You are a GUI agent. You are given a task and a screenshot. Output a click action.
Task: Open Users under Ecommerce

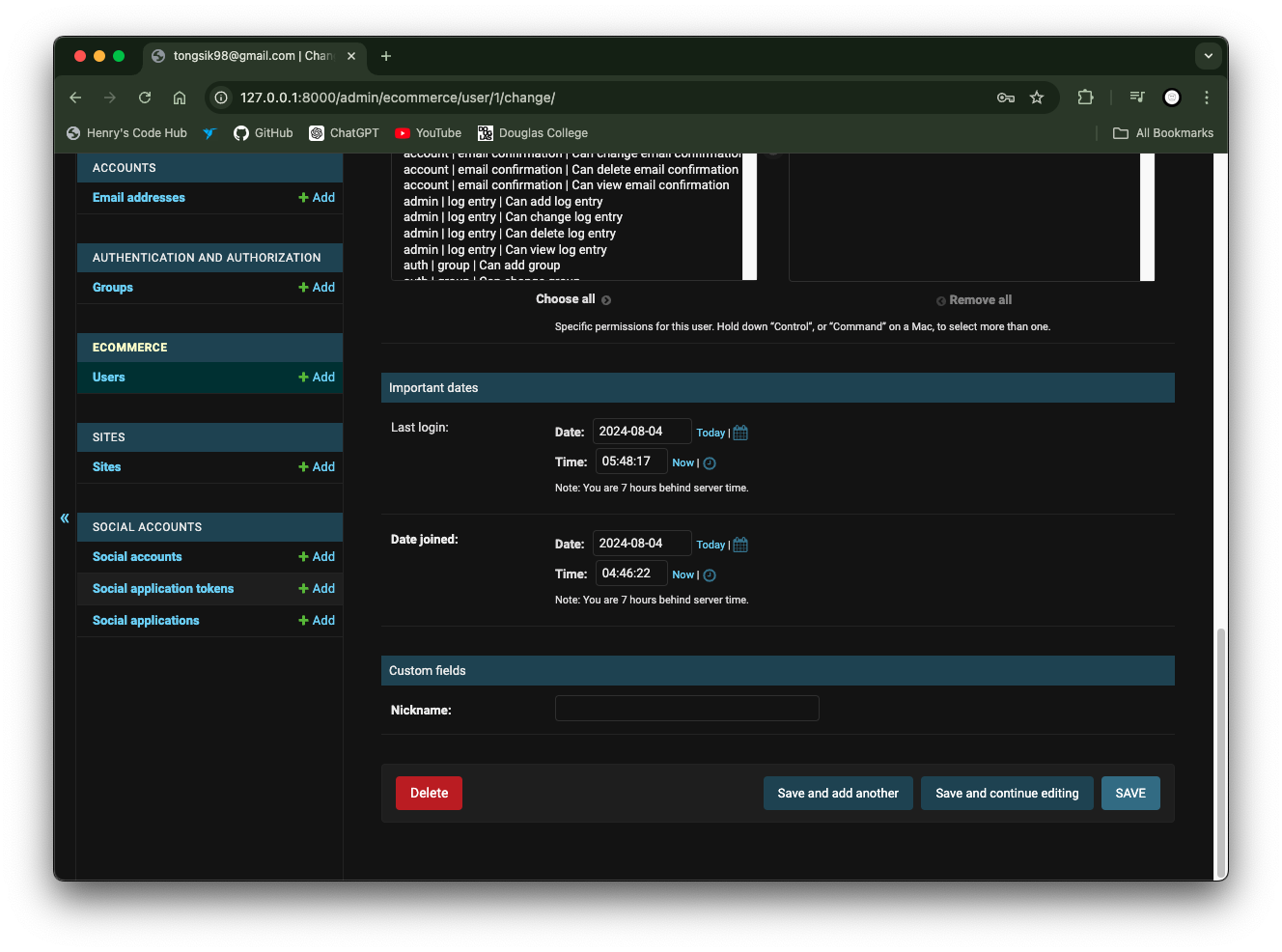click(109, 378)
